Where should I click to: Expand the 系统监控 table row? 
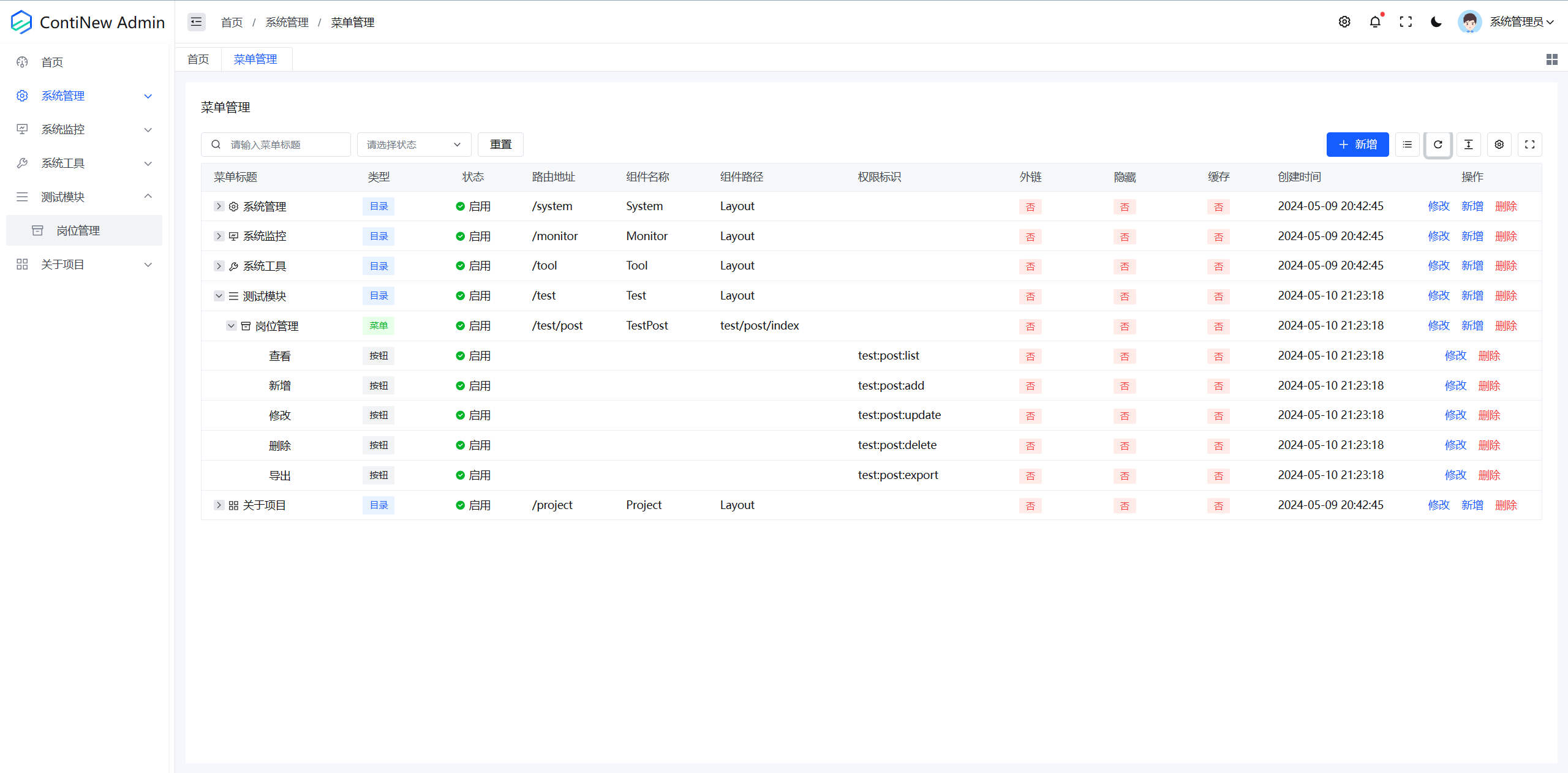click(219, 236)
